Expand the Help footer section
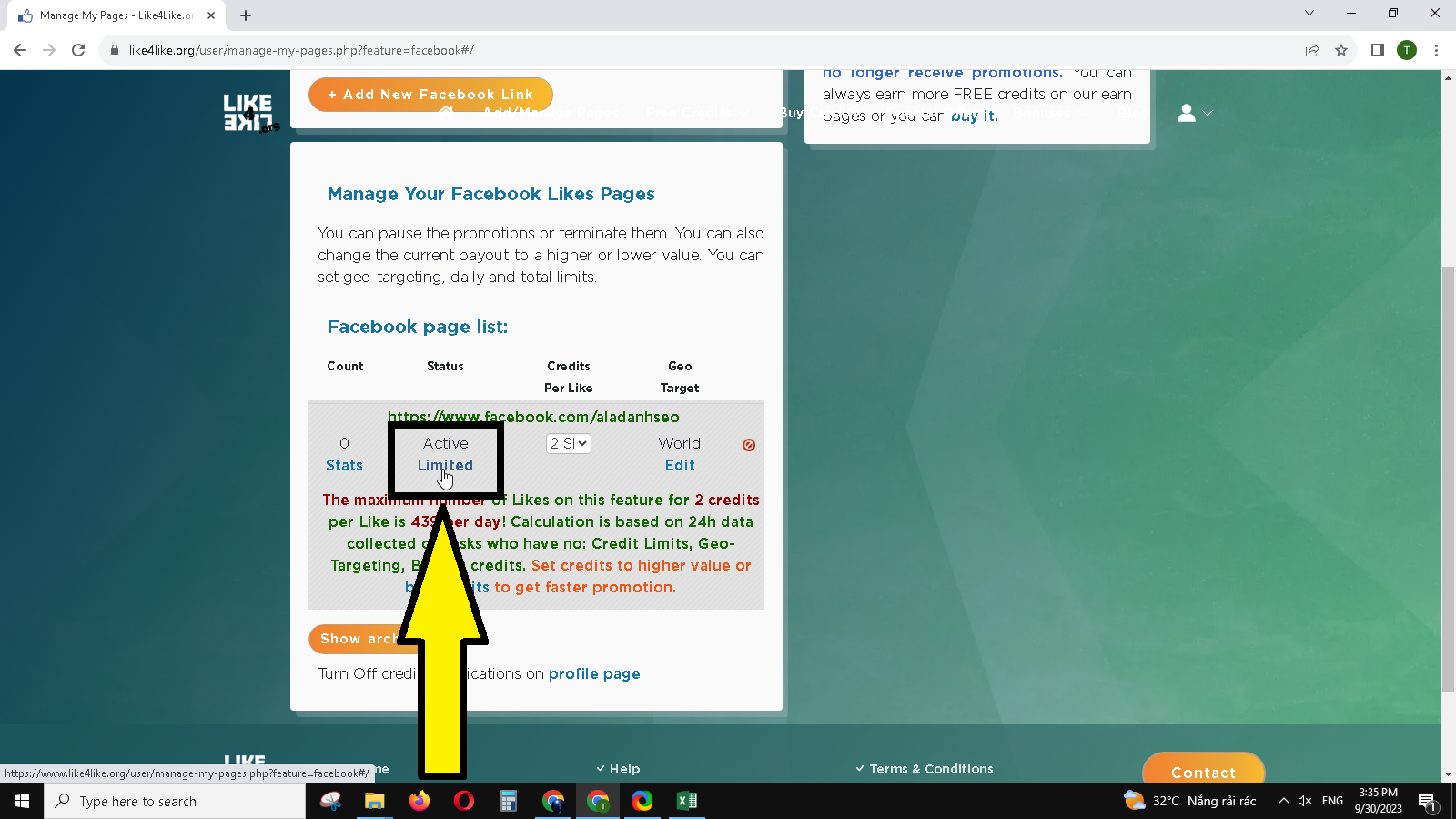 [x=618, y=769]
